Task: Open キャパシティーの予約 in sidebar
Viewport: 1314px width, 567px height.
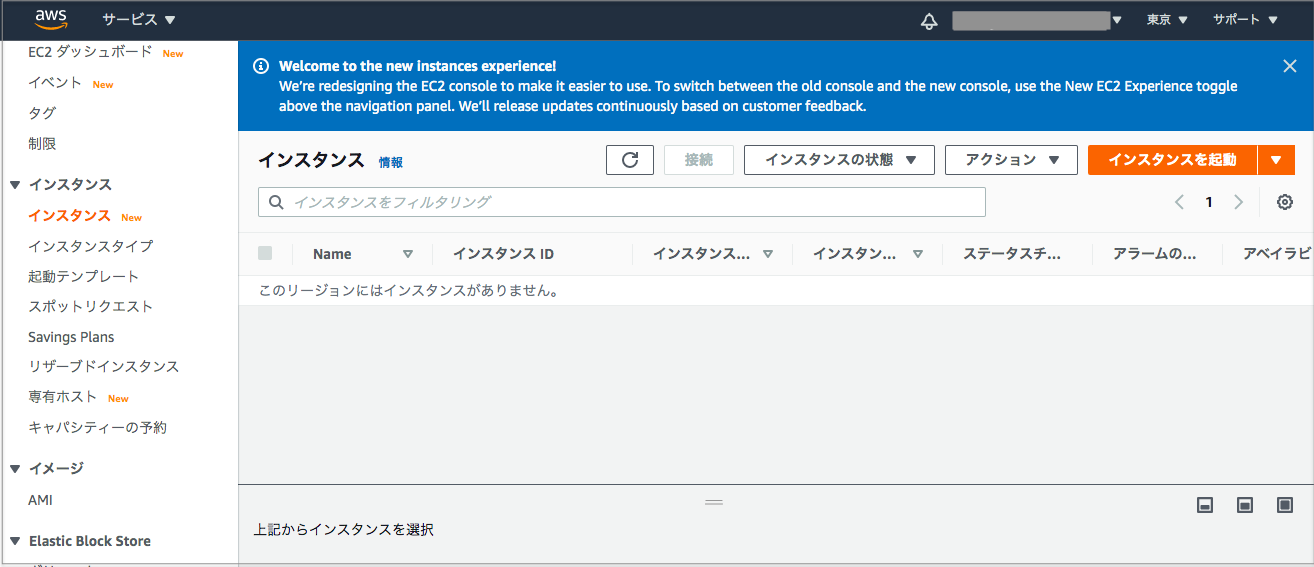Action: [x=97, y=427]
